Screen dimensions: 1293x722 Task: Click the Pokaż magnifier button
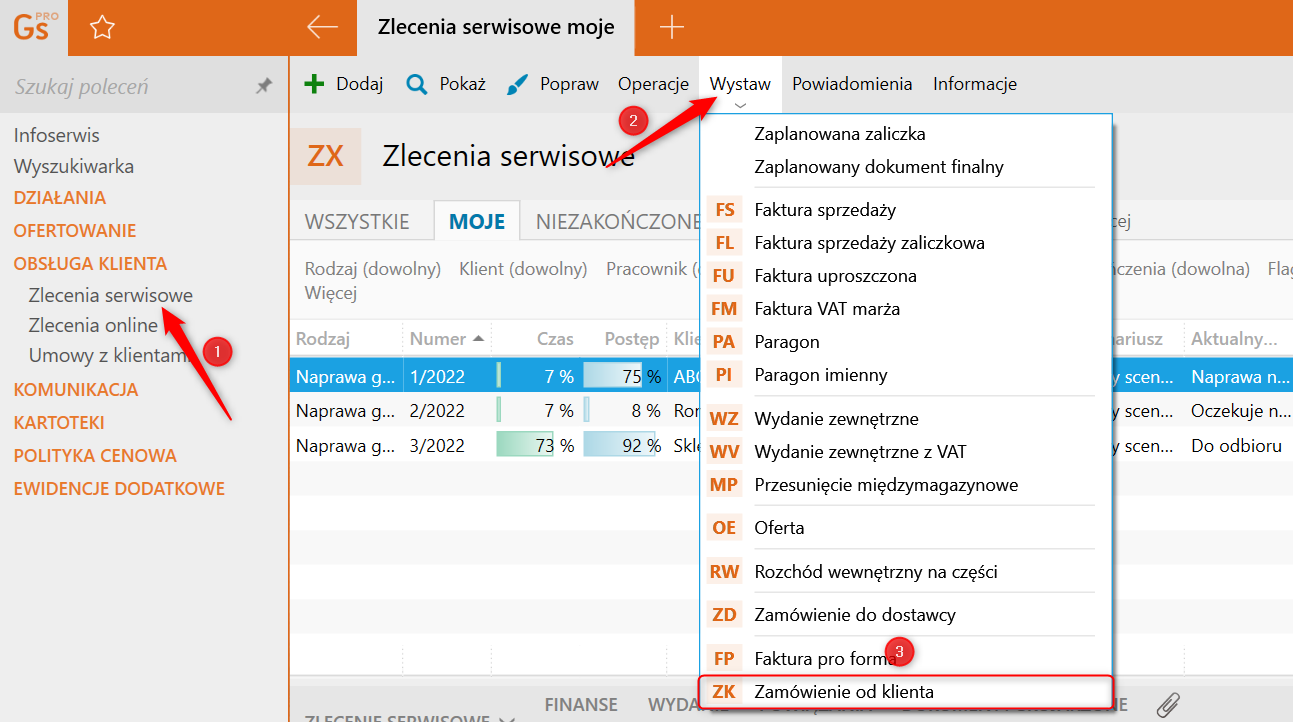click(x=446, y=84)
